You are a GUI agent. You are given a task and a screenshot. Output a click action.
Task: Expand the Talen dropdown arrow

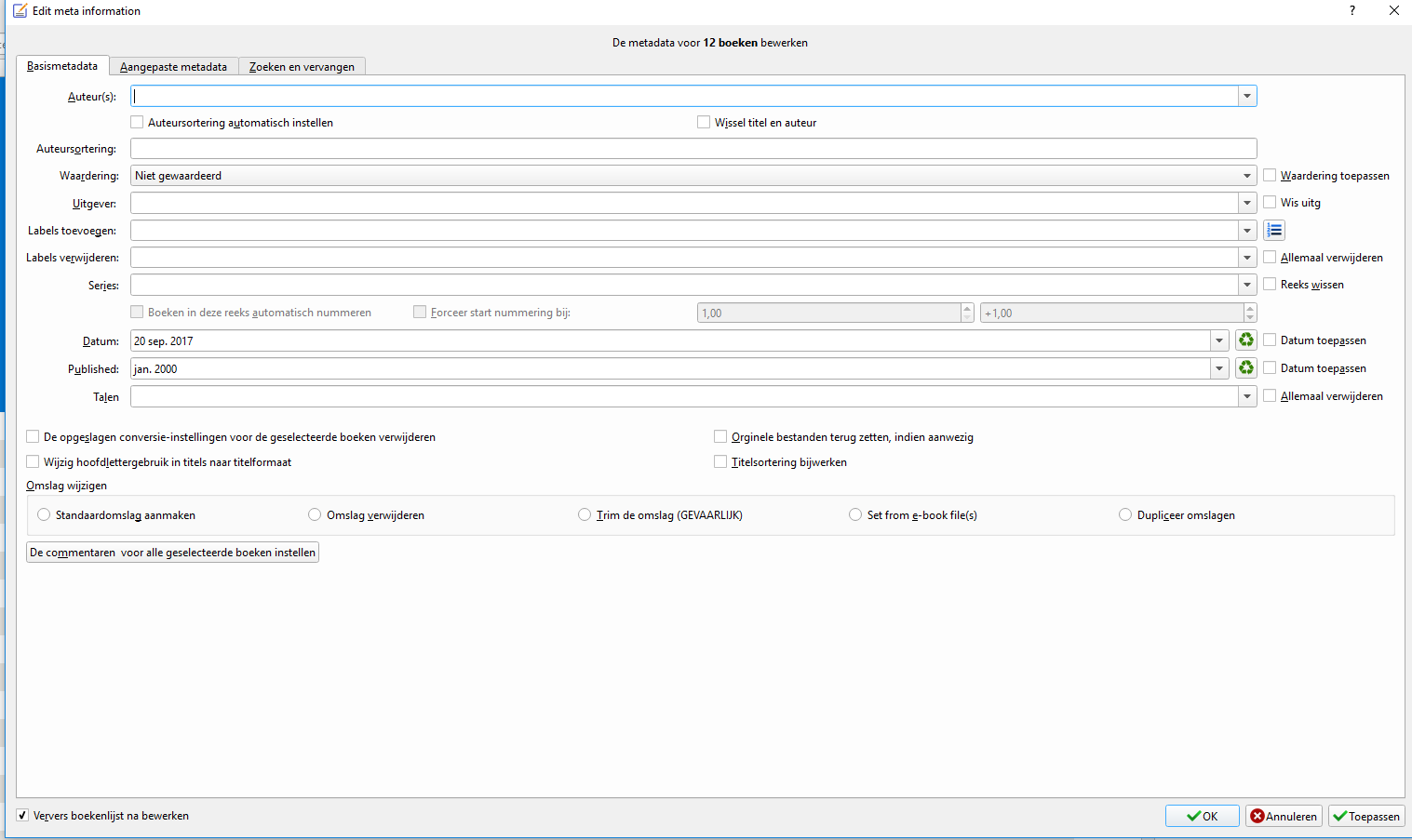click(x=1247, y=396)
